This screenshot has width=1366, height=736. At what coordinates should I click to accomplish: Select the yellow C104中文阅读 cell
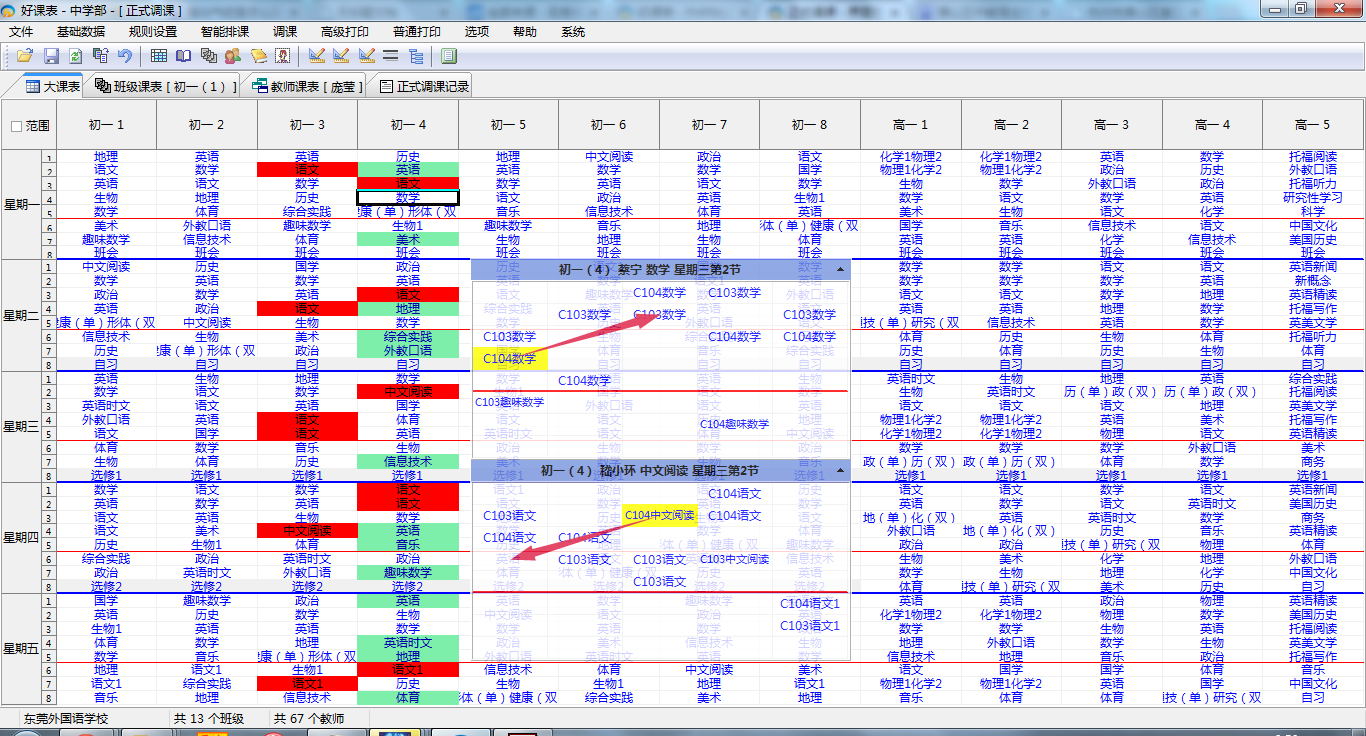659,516
